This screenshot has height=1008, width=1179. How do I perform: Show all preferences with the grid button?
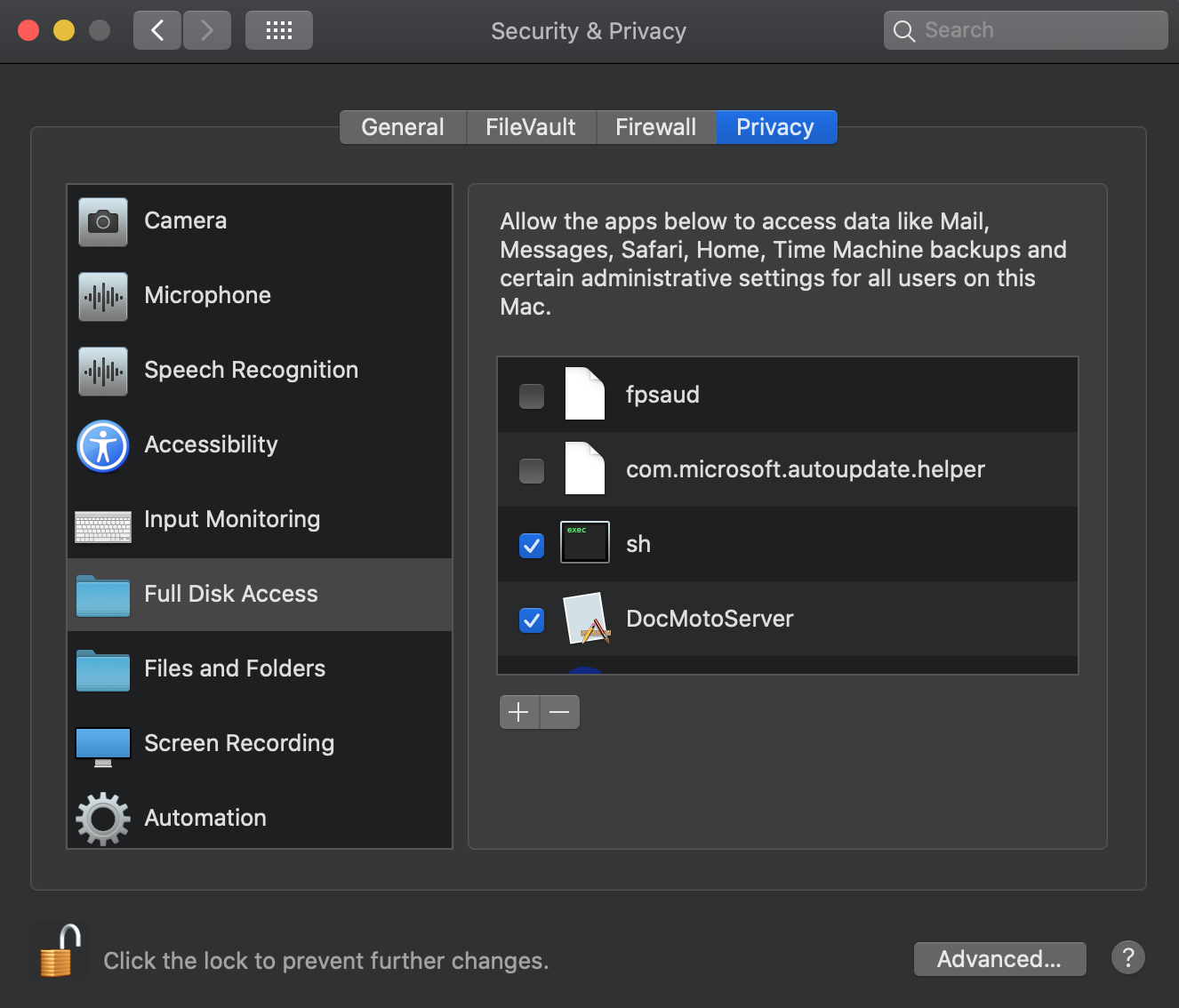pyautogui.click(x=279, y=30)
